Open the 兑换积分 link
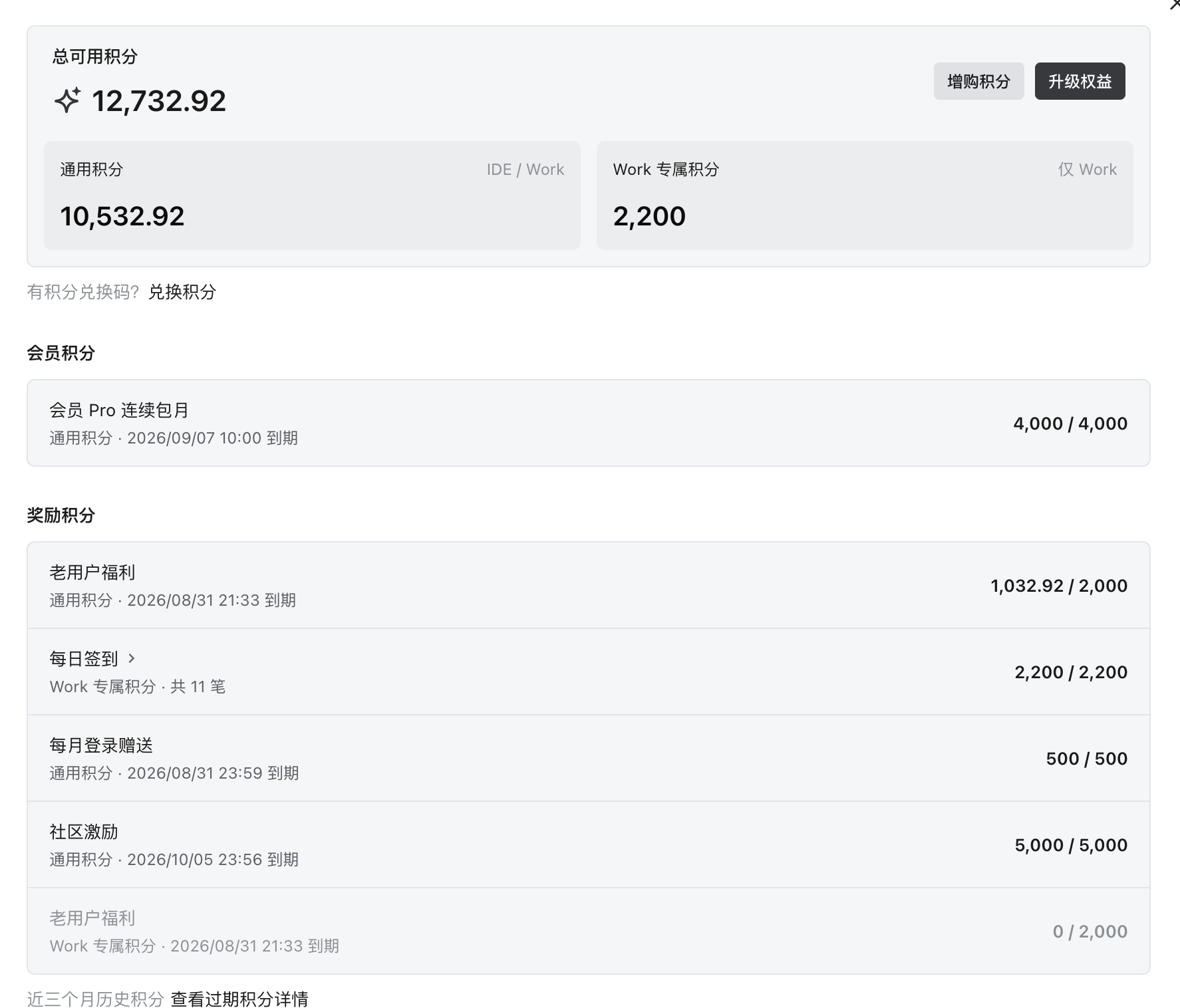Viewport: 1180px width, 1008px height. [182, 292]
